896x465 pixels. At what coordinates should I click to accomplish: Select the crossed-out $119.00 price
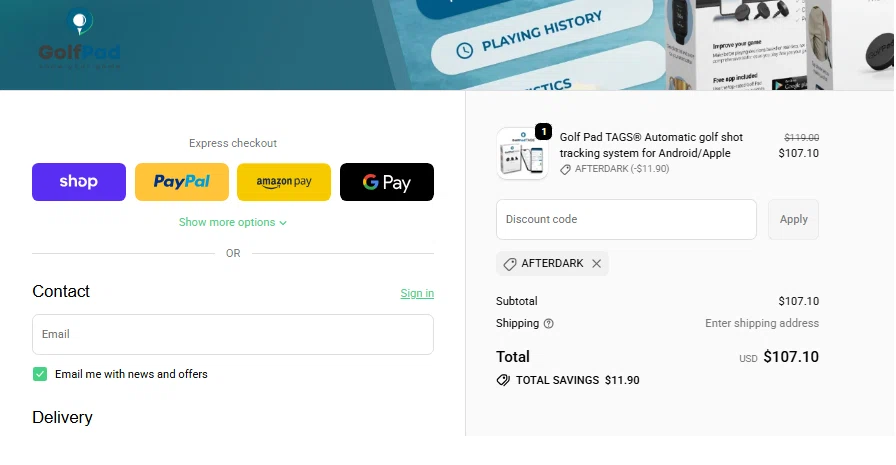click(801, 138)
